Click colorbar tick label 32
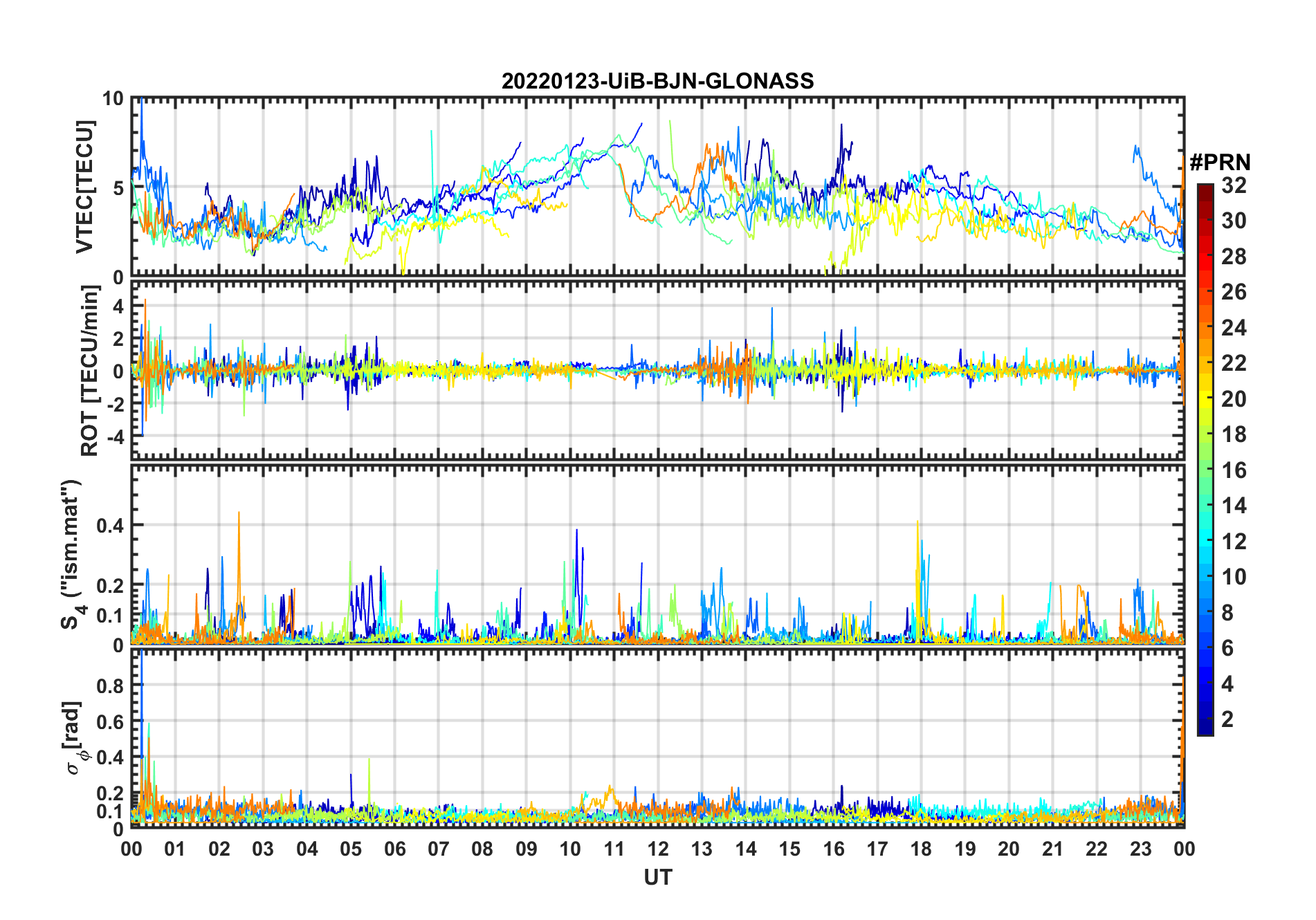The image size is (1316, 920). click(1234, 185)
